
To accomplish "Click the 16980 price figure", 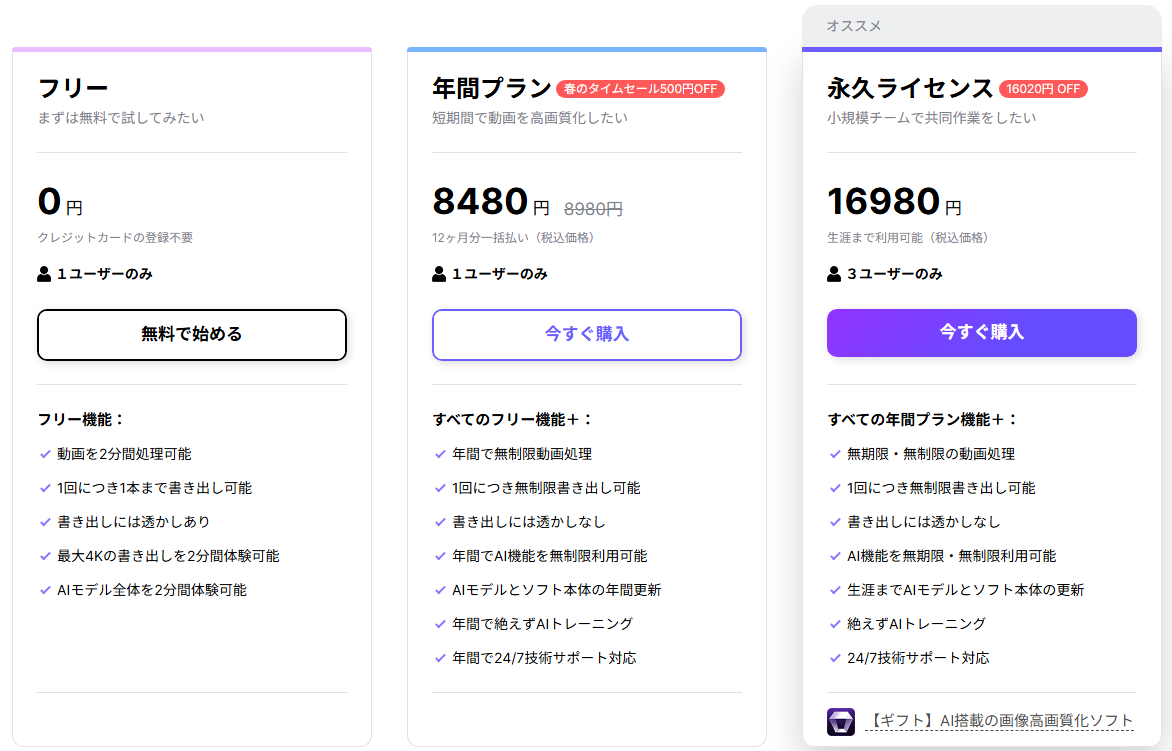I will point(883,202).
